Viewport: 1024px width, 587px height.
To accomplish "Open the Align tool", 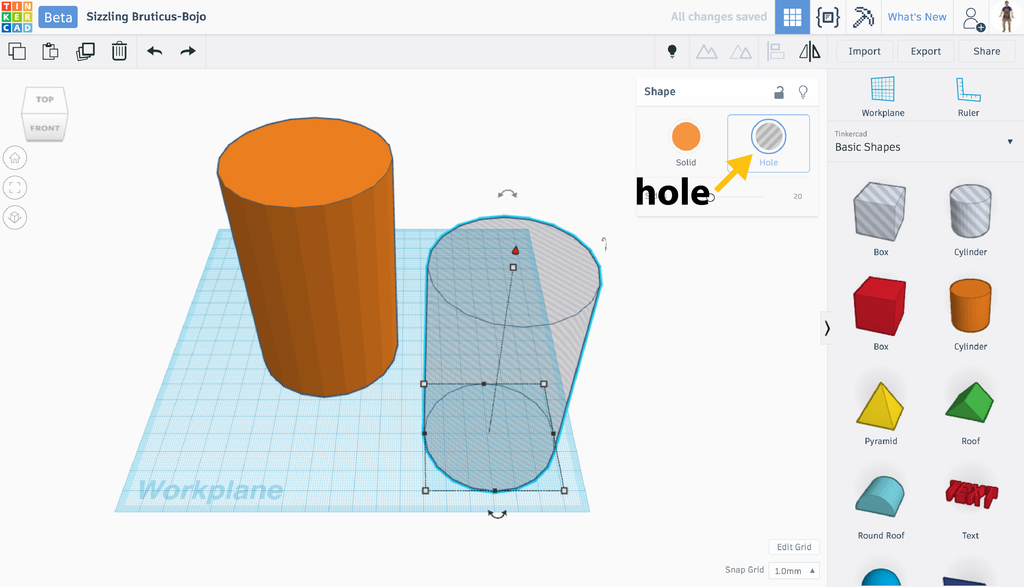I will point(776,51).
